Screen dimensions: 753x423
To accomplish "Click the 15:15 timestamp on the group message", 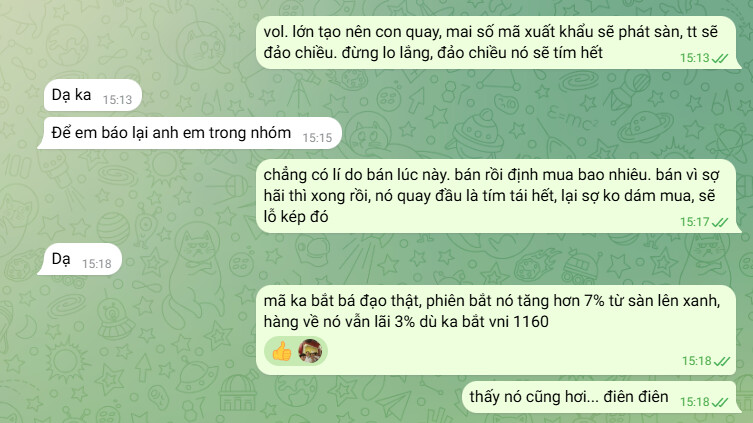I will pos(317,138).
